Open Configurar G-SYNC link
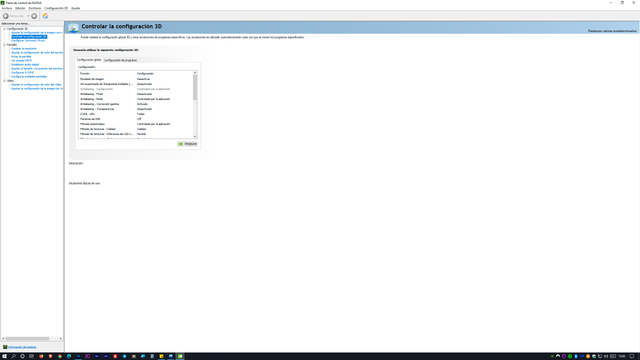Screen dimensions: 640x360 [22, 73]
